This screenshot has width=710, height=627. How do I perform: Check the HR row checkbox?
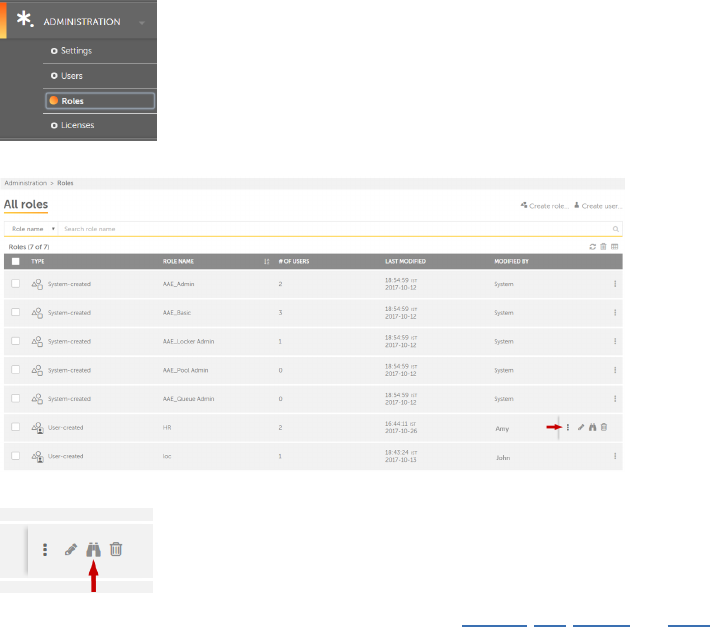(16, 427)
